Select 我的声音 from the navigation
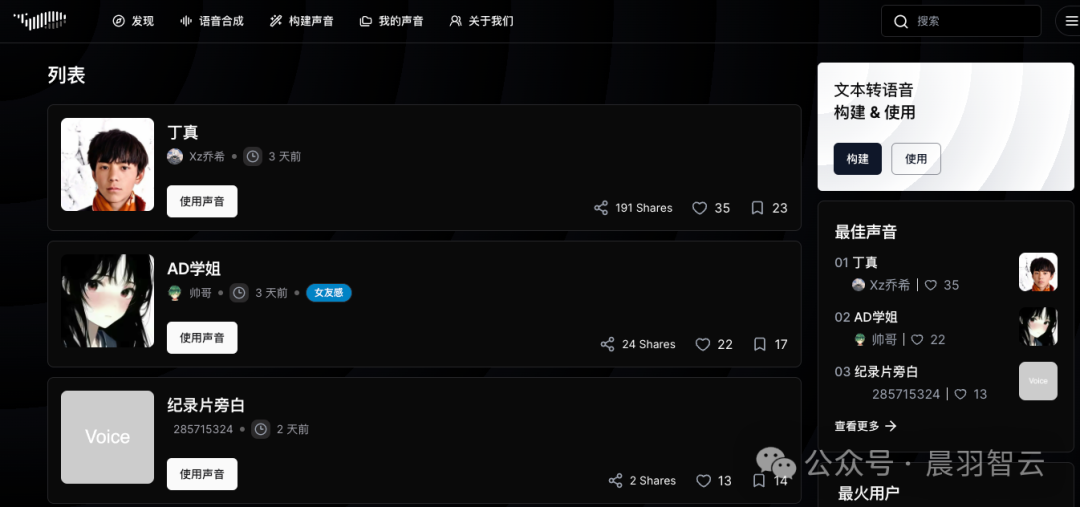This screenshot has width=1080, height=507. pyautogui.click(x=391, y=21)
